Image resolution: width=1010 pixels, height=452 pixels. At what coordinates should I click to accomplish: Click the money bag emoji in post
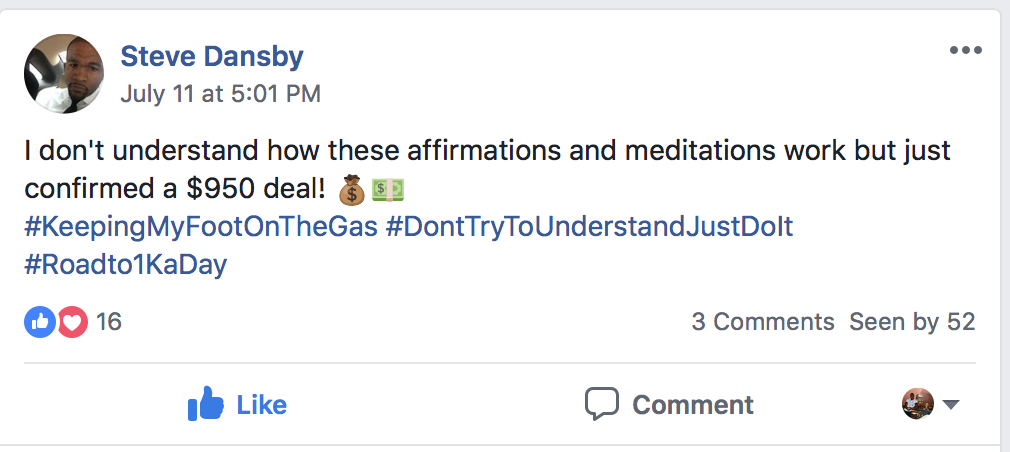point(352,189)
